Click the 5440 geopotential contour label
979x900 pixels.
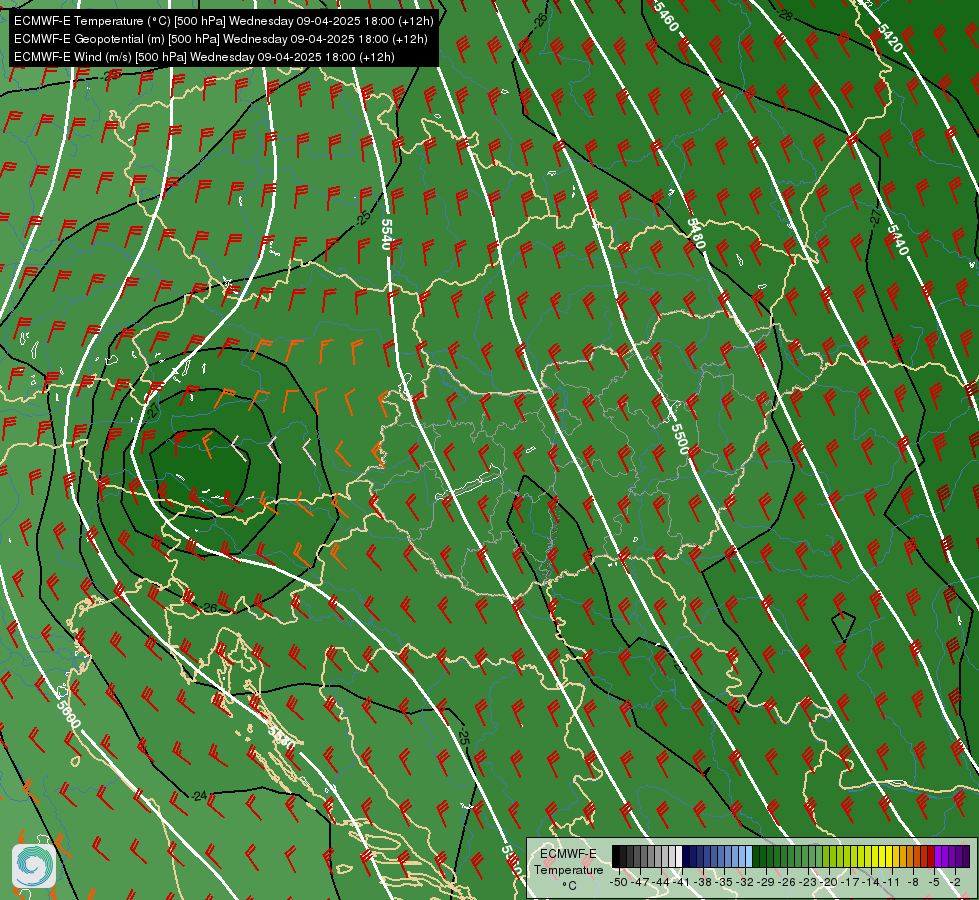[897, 240]
